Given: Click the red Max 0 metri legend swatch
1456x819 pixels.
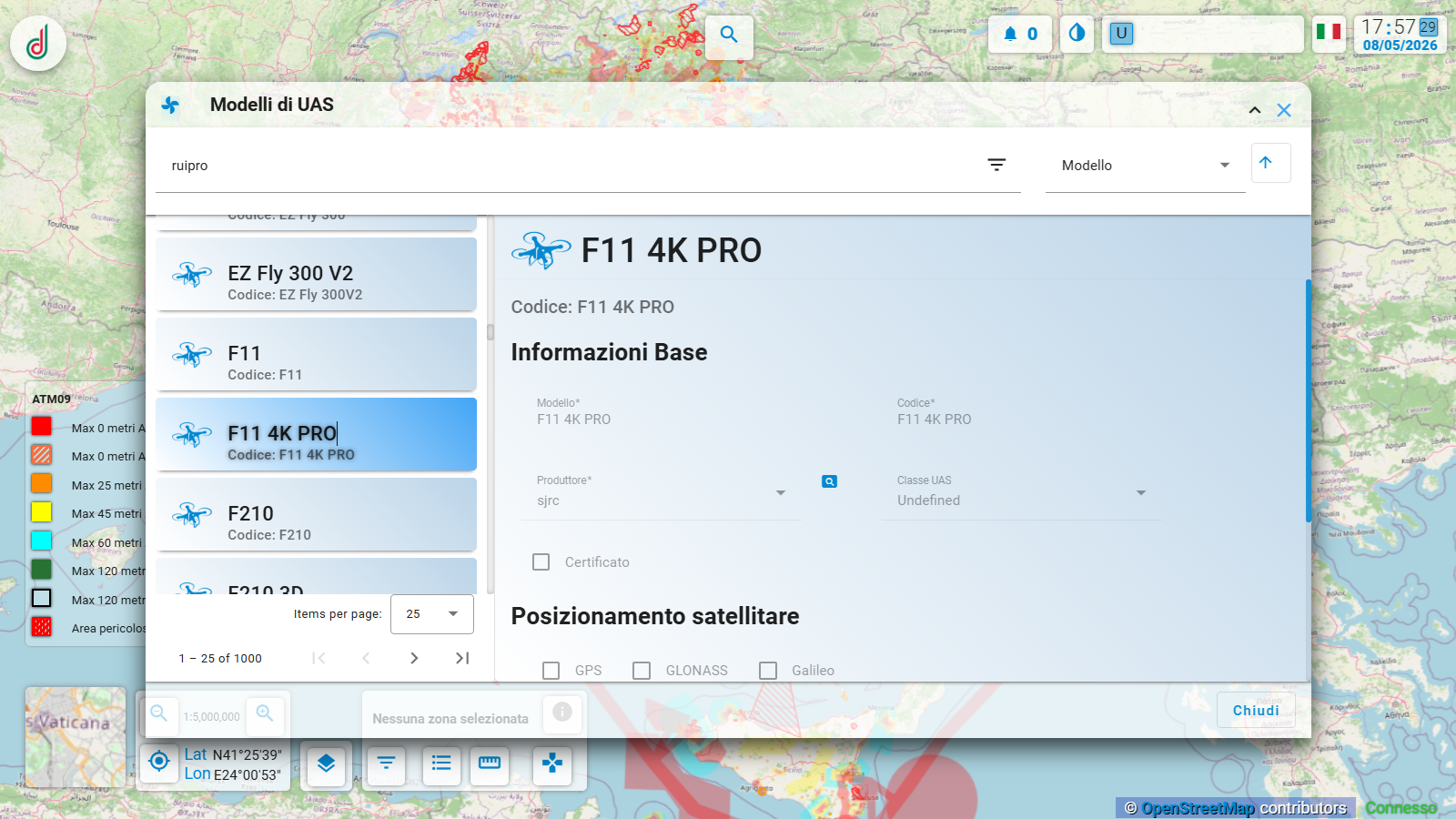Looking at the screenshot, I should pos(42,427).
